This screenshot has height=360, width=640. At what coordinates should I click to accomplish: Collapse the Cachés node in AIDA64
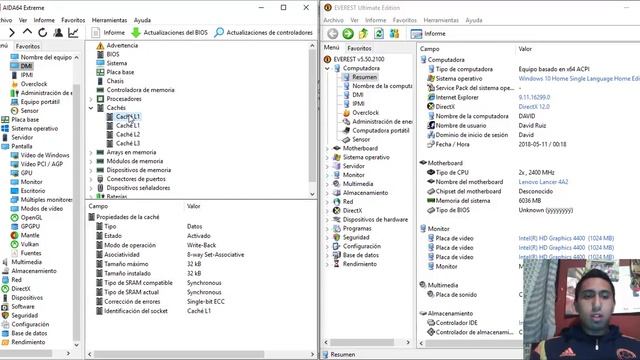(91, 108)
